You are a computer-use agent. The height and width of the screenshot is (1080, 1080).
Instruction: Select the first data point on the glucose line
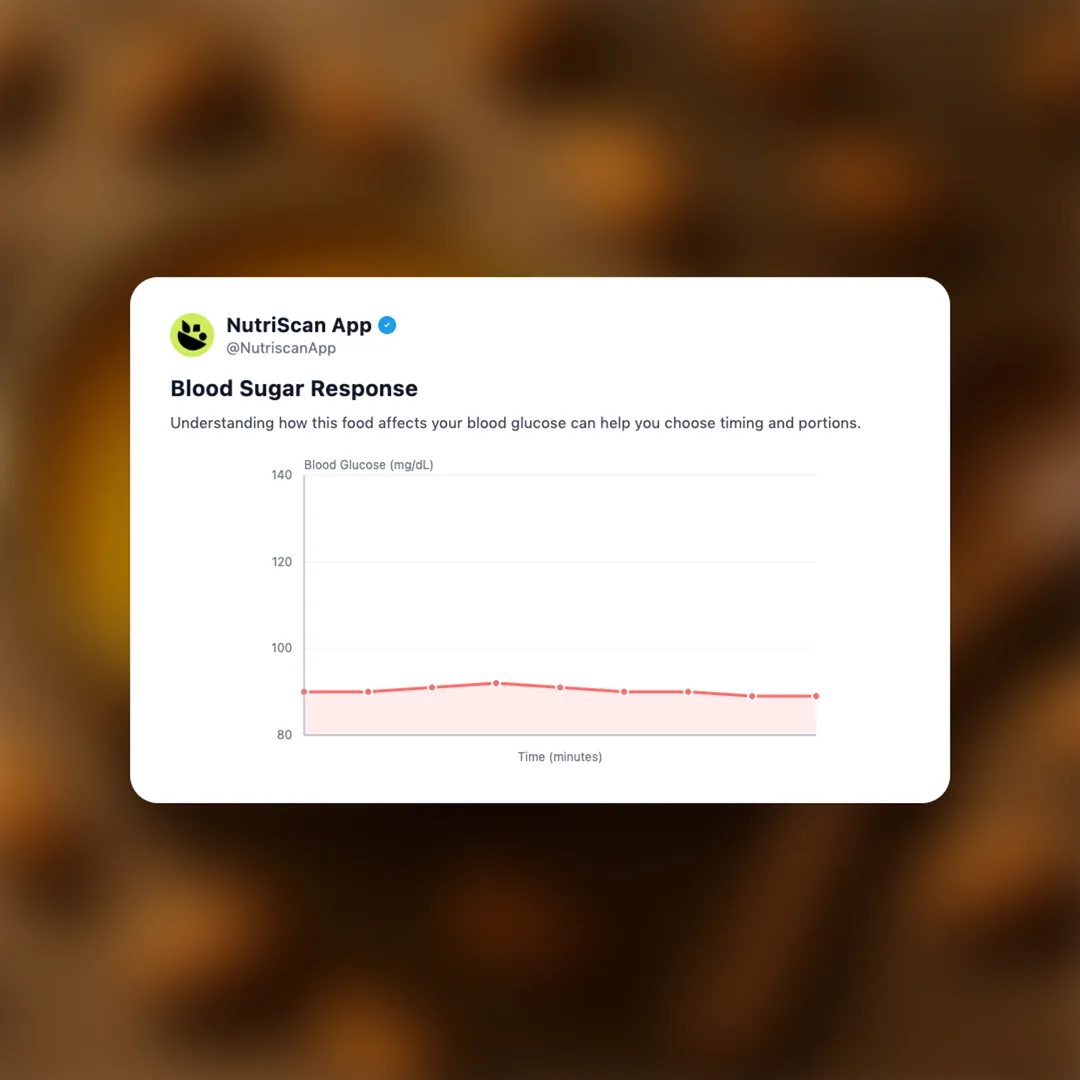304,692
